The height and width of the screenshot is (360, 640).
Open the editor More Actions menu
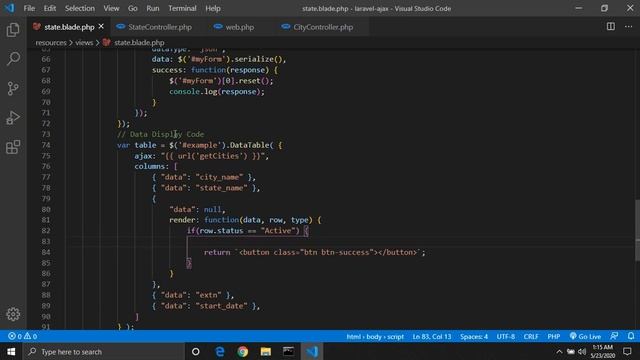point(628,27)
